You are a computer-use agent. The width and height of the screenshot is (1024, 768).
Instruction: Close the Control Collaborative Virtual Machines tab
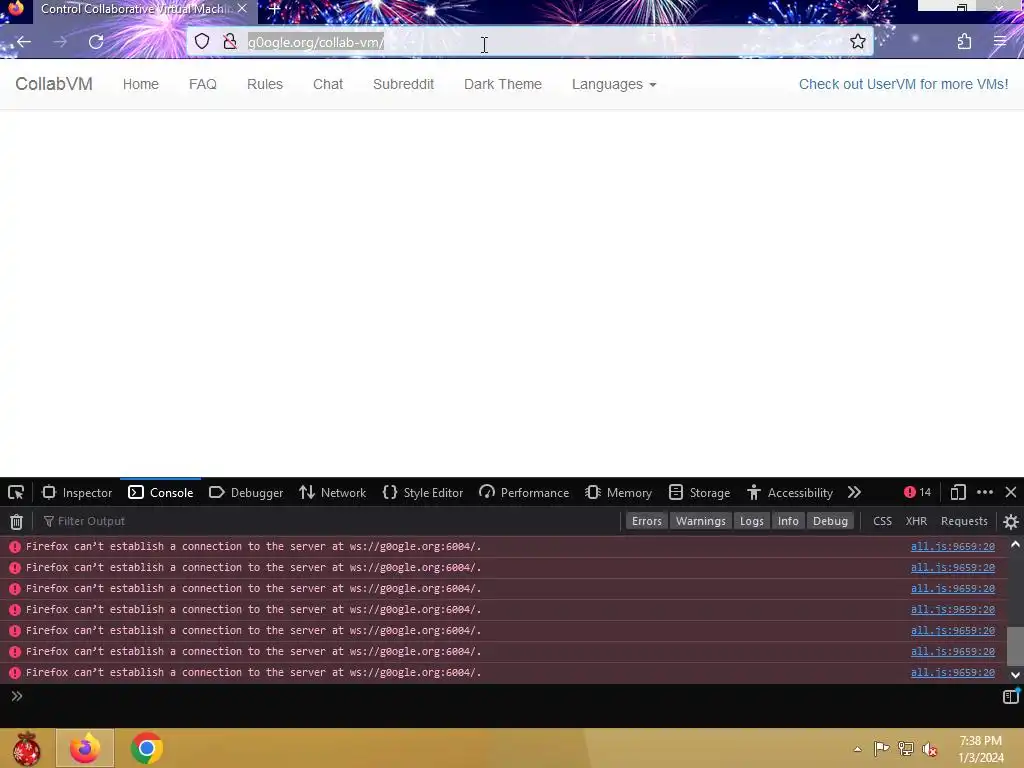point(242,8)
